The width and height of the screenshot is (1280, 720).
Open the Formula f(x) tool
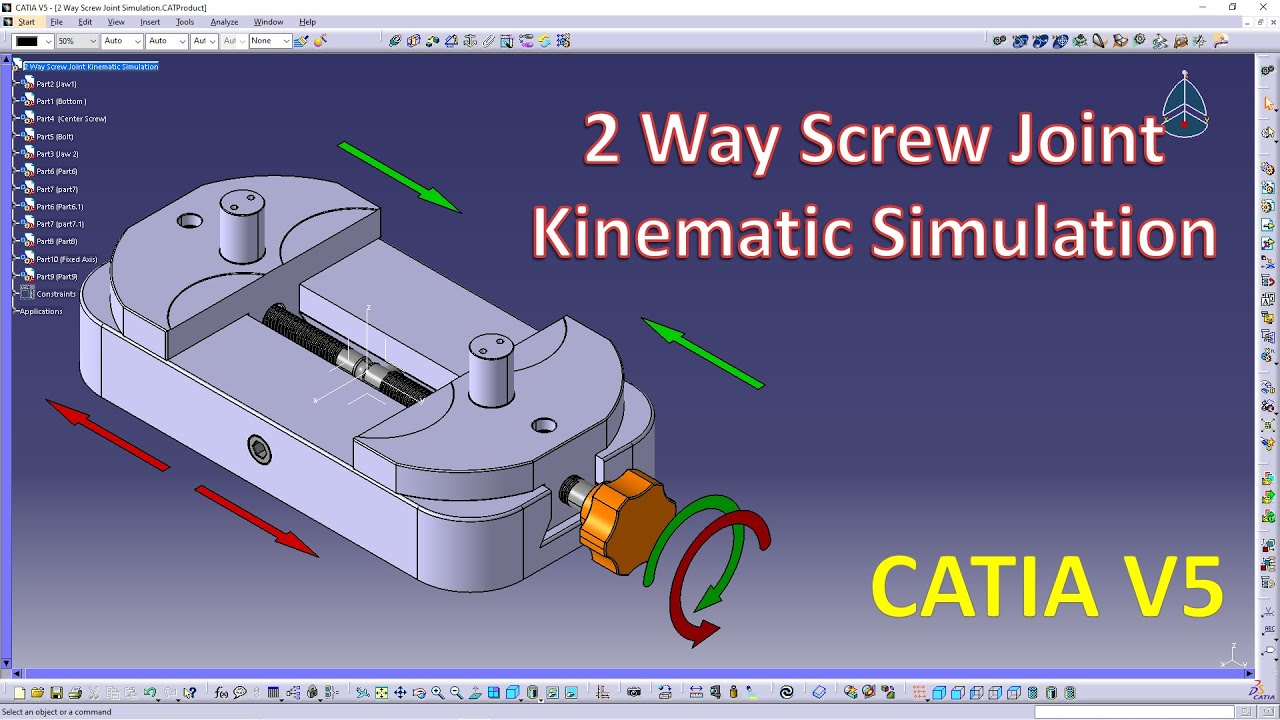[221, 692]
